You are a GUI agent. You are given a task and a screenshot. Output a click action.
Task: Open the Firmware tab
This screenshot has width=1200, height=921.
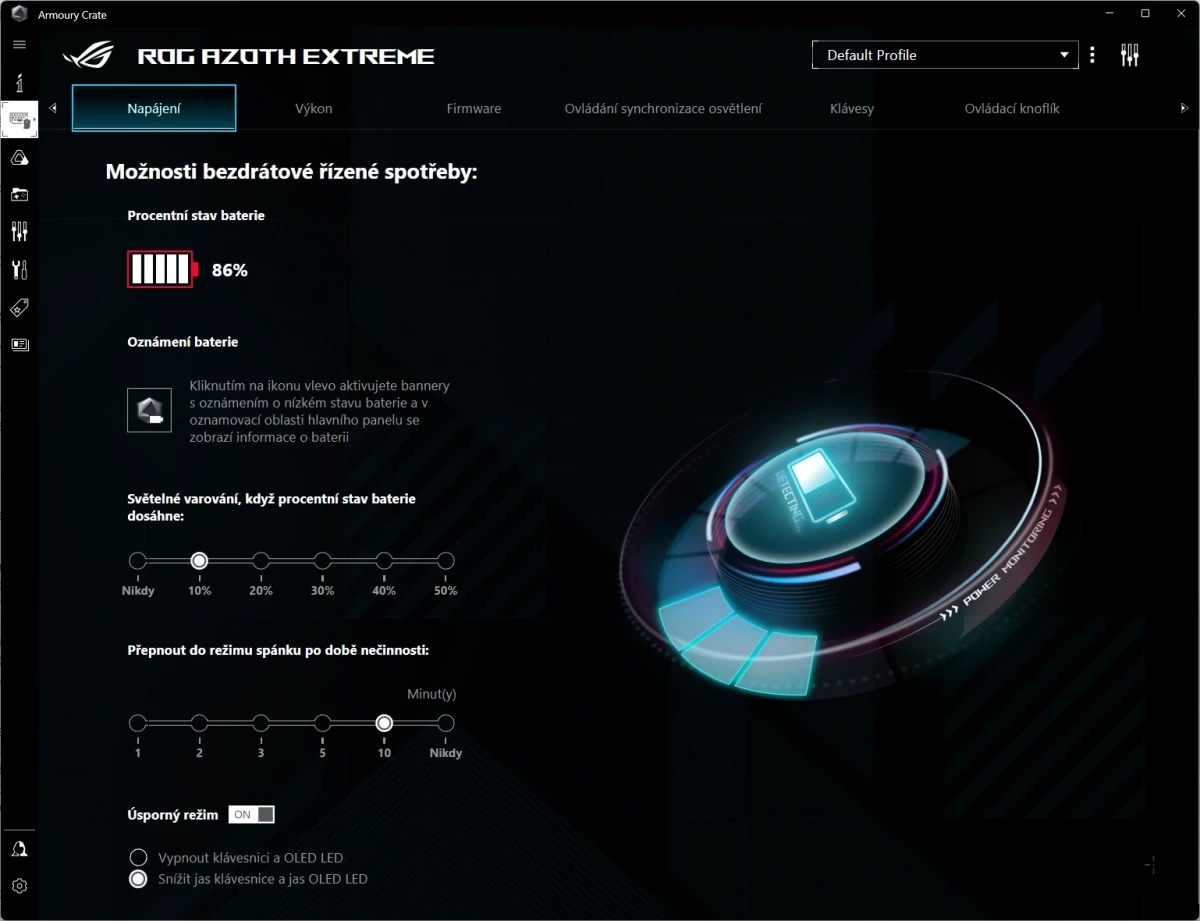(474, 108)
